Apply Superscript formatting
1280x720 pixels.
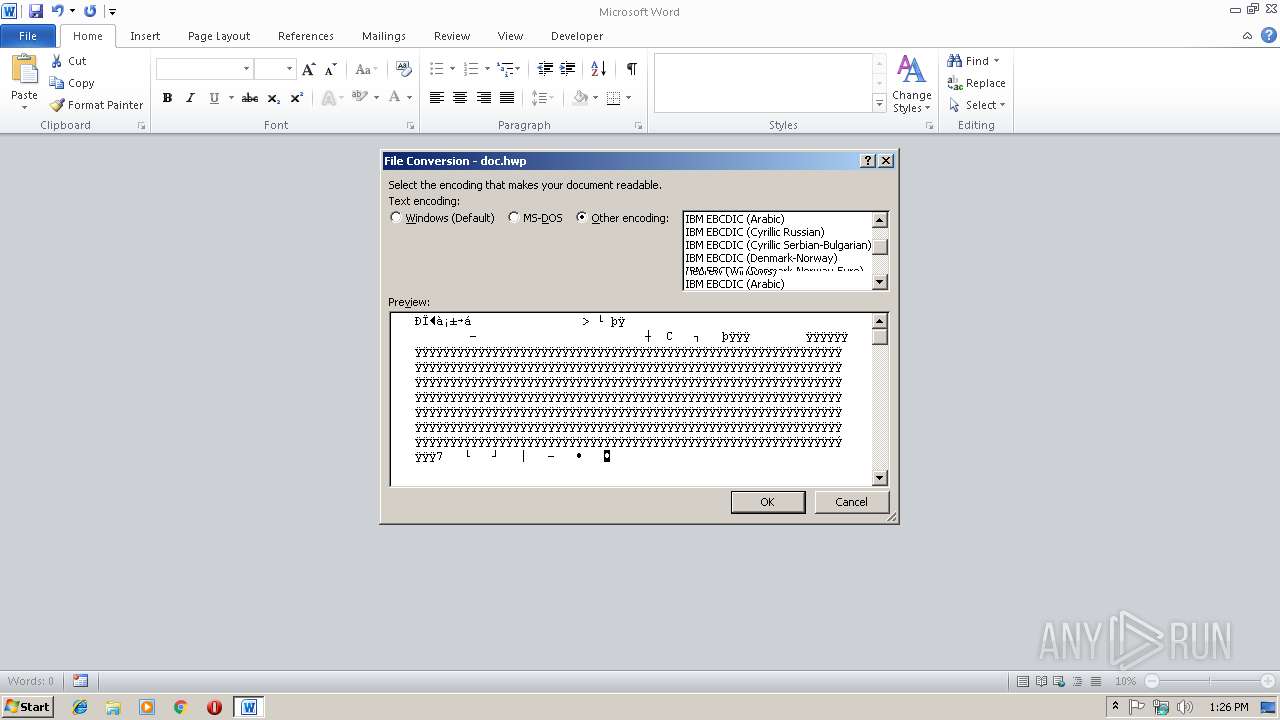[x=297, y=97]
